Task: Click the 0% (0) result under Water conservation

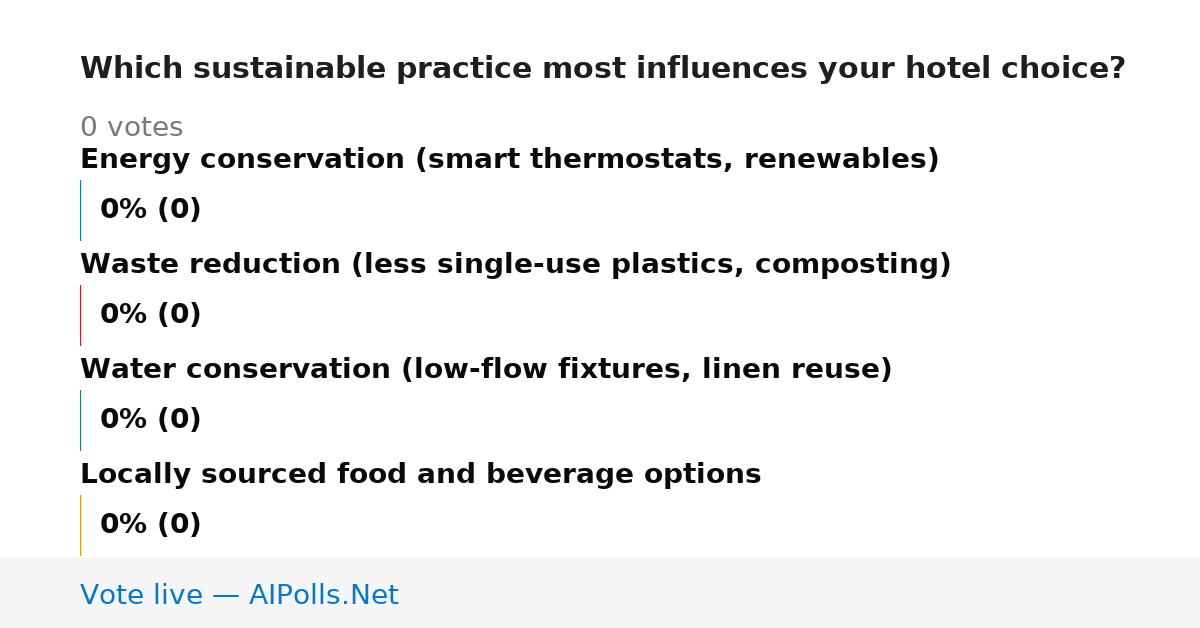Action: coord(151,420)
